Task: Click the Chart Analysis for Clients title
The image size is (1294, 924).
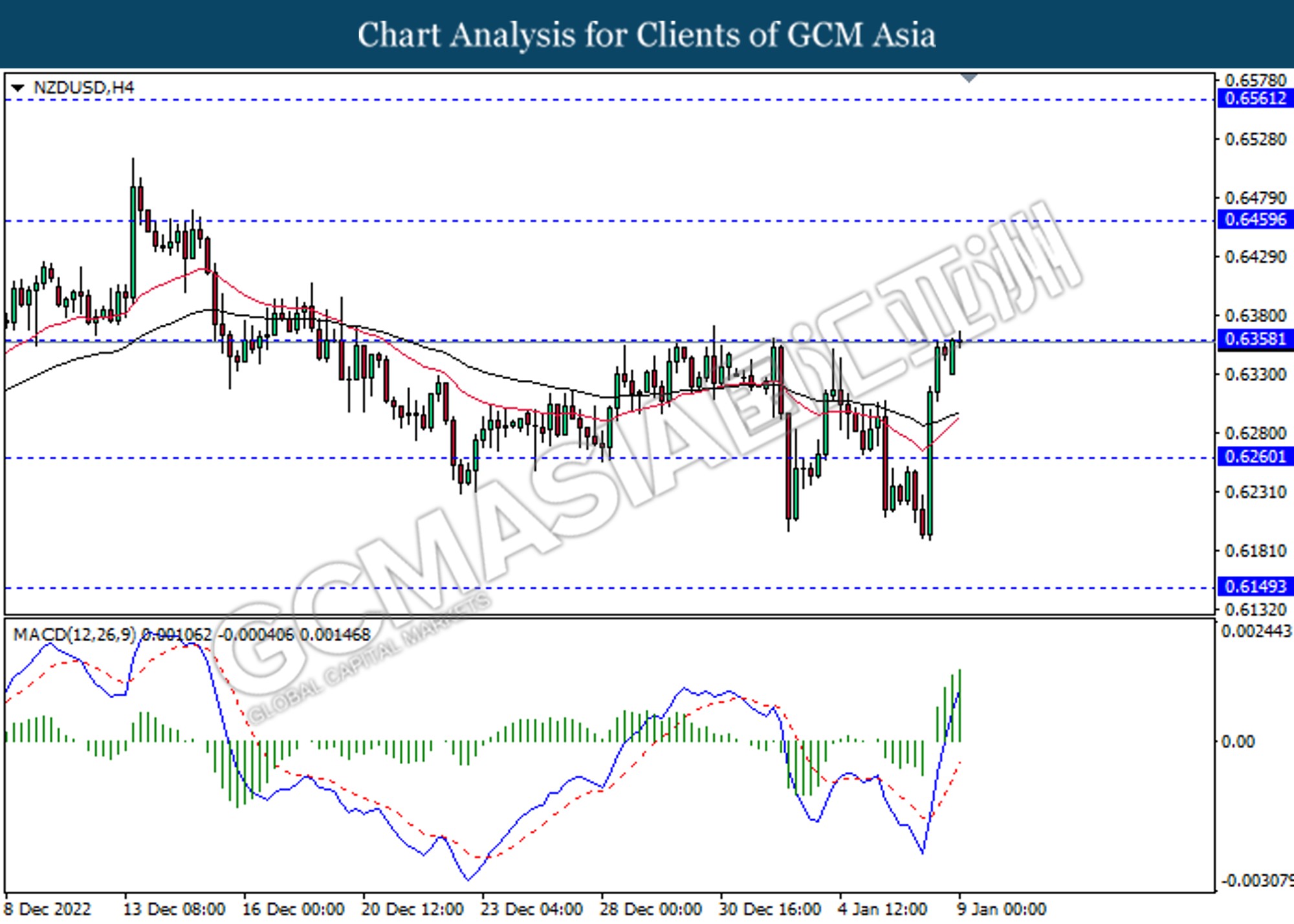Action: tap(647, 35)
